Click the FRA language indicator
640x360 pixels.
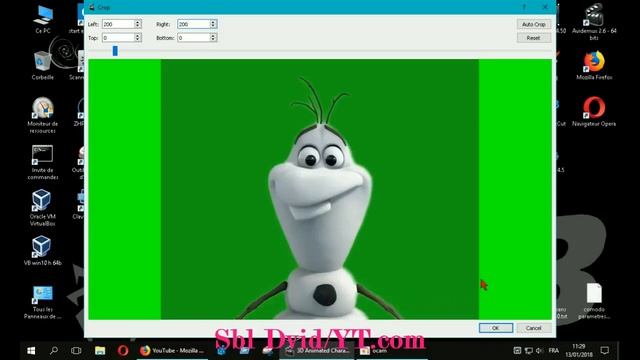(554, 351)
